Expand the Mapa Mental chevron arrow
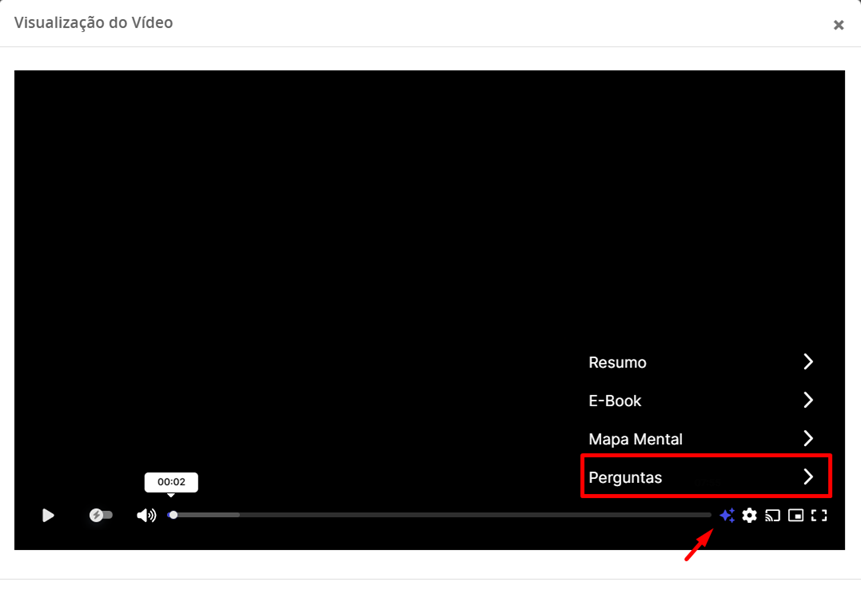Image resolution: width=861 pixels, height=590 pixels. [x=808, y=438]
